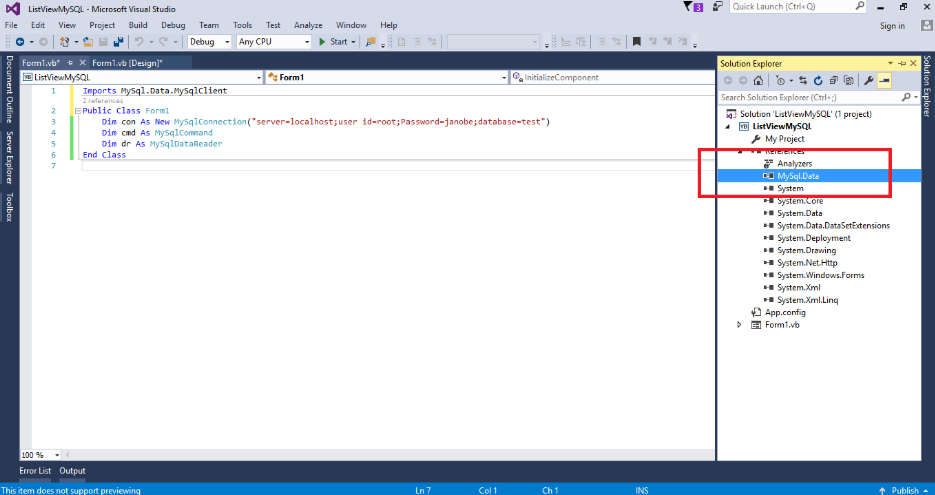Viewport: 935px width, 495px height.
Task: Click the Navigate Backward arrow icon
Action: [x=20, y=42]
